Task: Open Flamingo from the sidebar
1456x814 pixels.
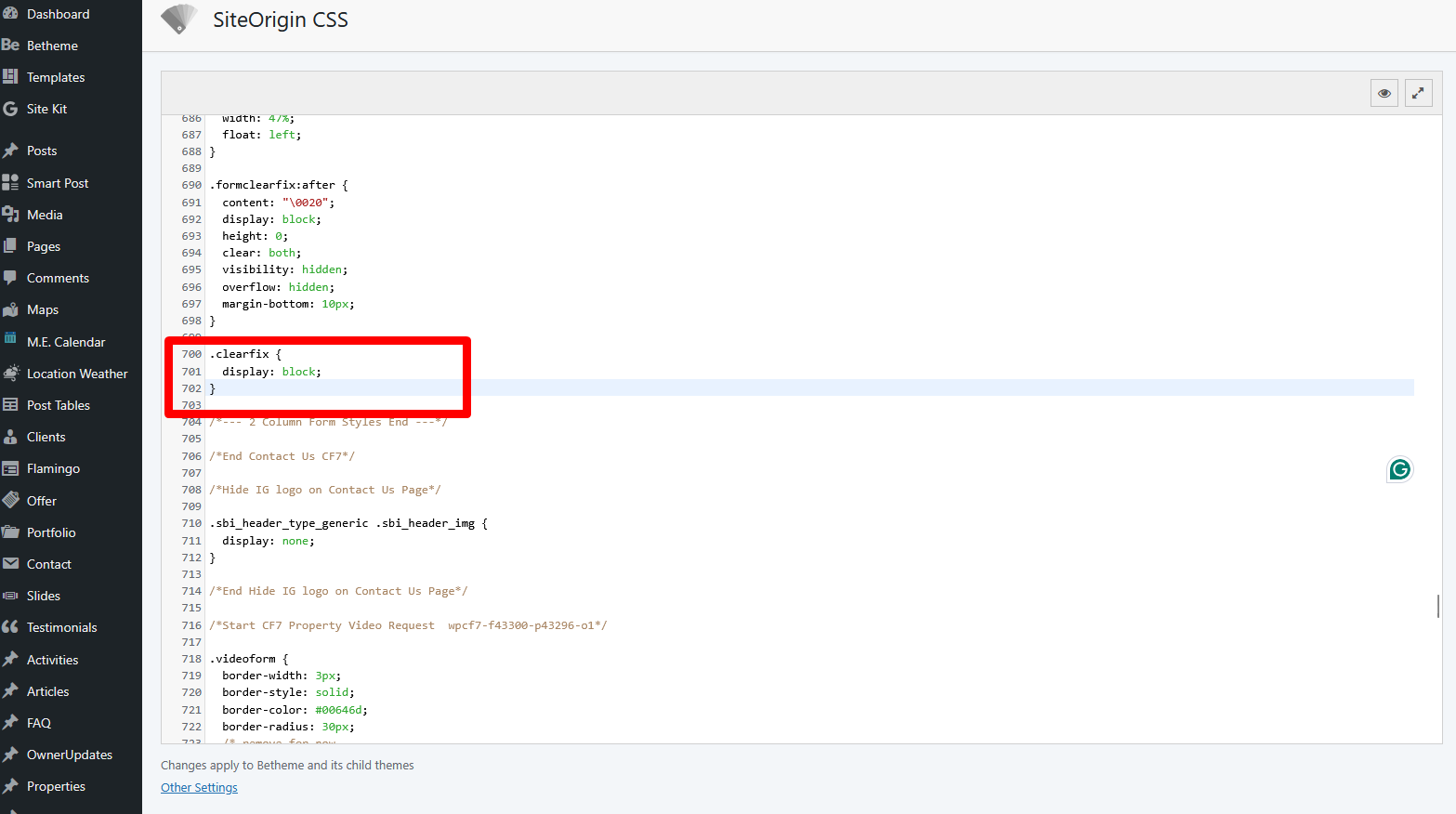Action: [53, 468]
